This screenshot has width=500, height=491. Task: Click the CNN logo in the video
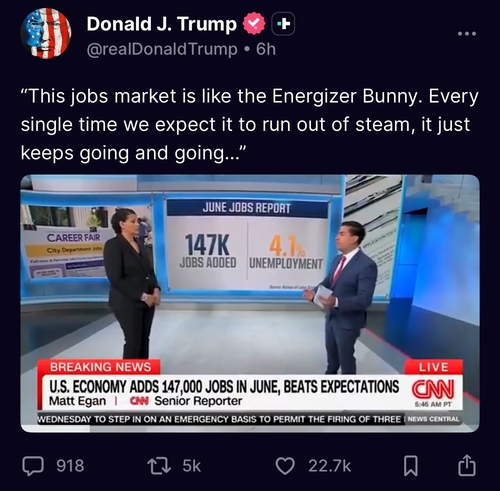coord(433,389)
